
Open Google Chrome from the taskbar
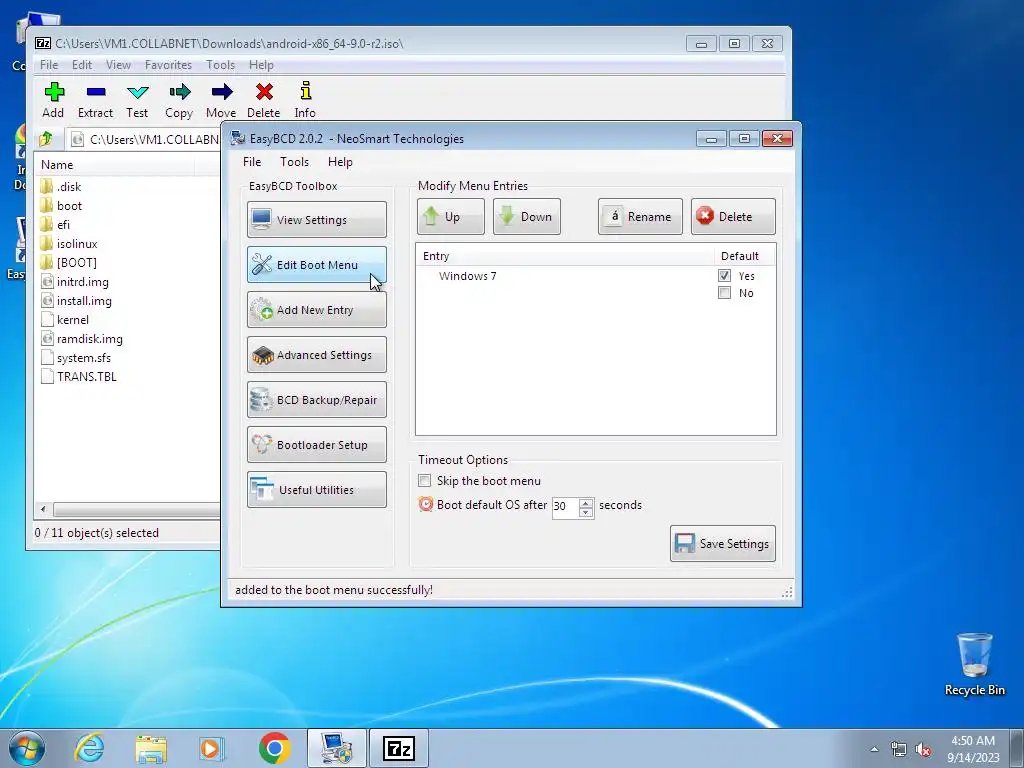tap(274, 748)
